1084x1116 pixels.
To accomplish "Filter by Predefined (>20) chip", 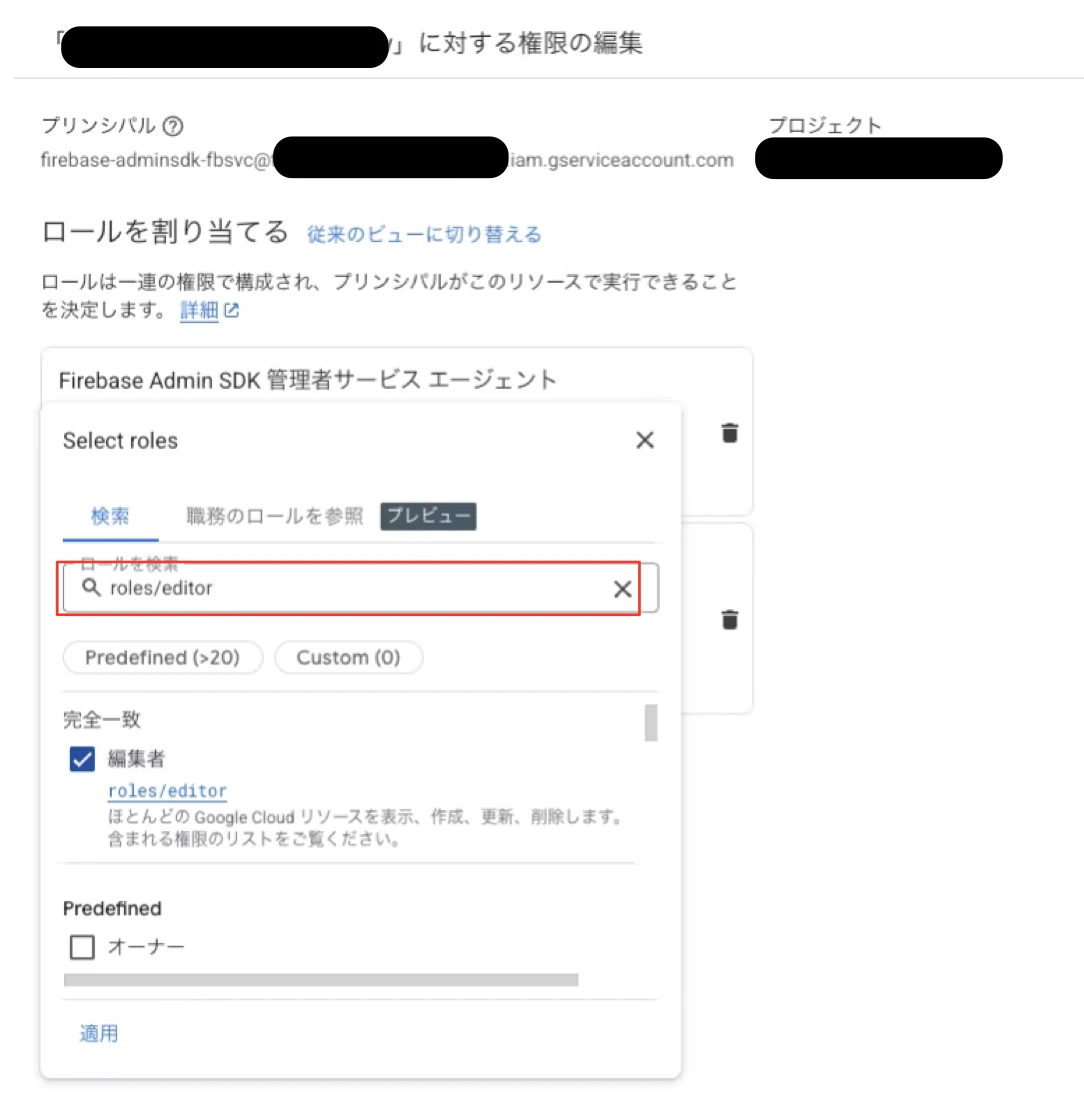I will point(162,657).
